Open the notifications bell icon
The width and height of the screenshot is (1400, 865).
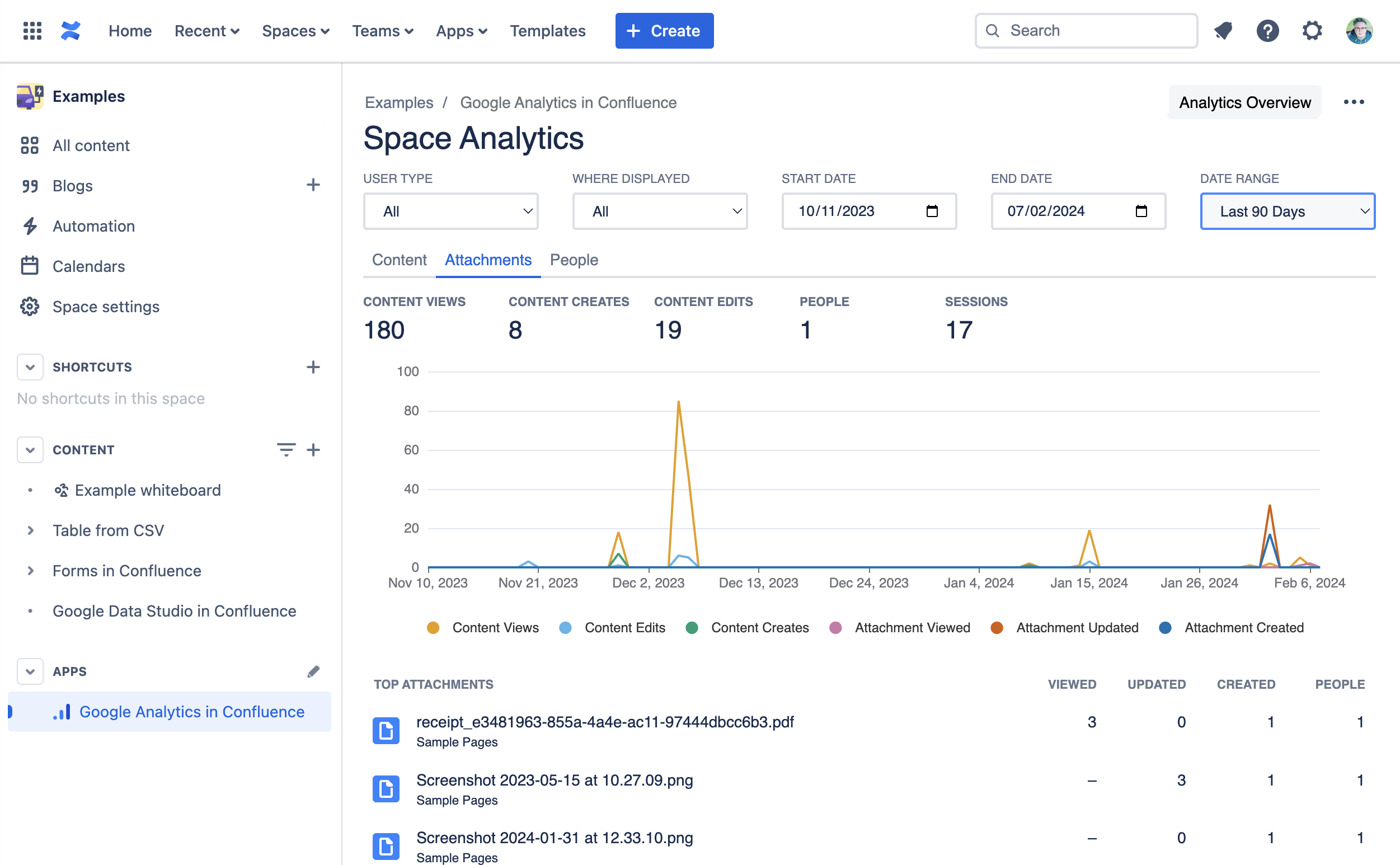click(x=1223, y=31)
